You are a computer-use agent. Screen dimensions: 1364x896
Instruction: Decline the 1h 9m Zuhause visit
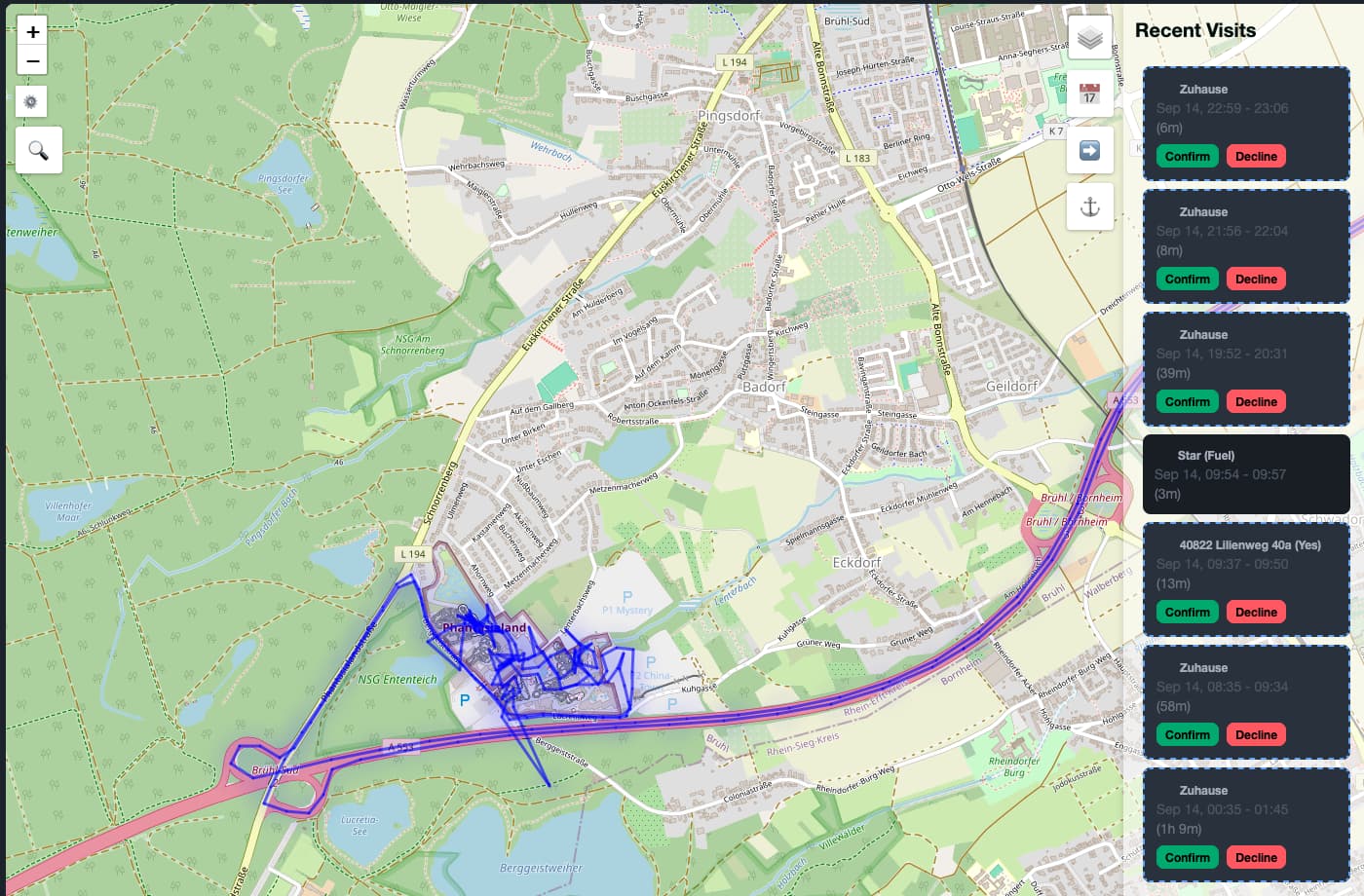coord(1256,857)
